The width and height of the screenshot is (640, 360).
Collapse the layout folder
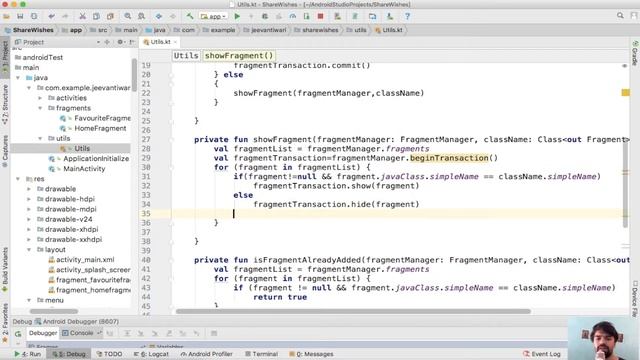[29, 249]
